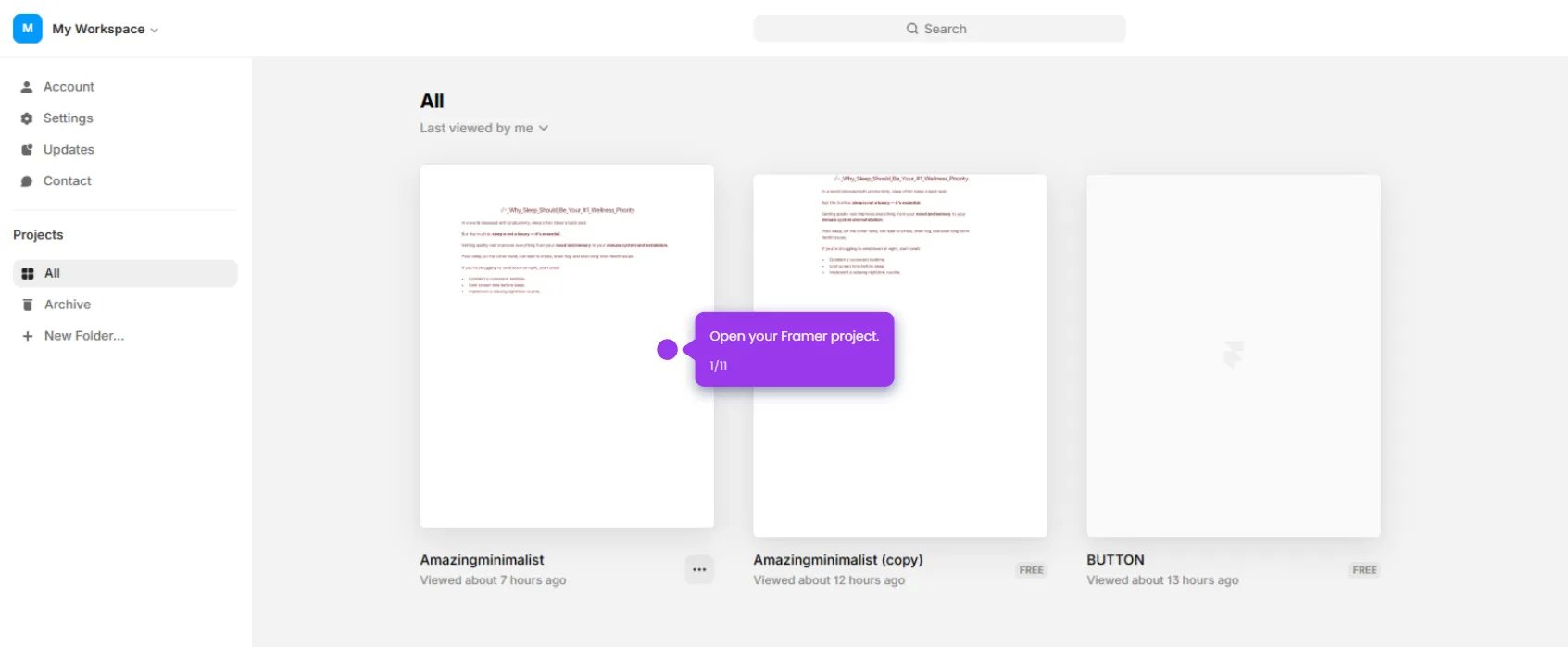Image resolution: width=1568 pixels, height=647 pixels.
Task: Click 'Viewed about 13 hours ago' text
Action: pyautogui.click(x=1162, y=580)
